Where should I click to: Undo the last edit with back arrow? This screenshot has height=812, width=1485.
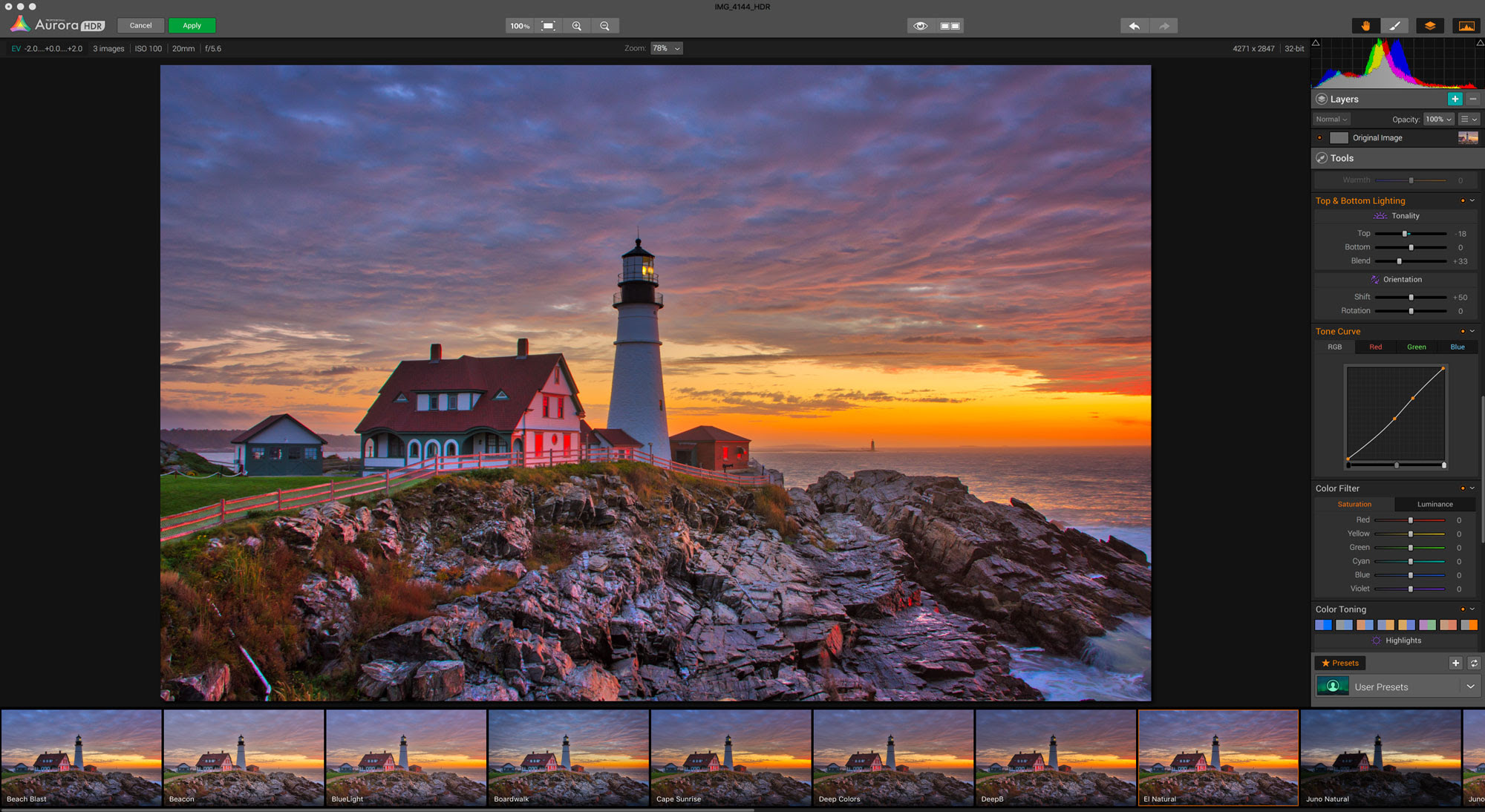click(1135, 26)
